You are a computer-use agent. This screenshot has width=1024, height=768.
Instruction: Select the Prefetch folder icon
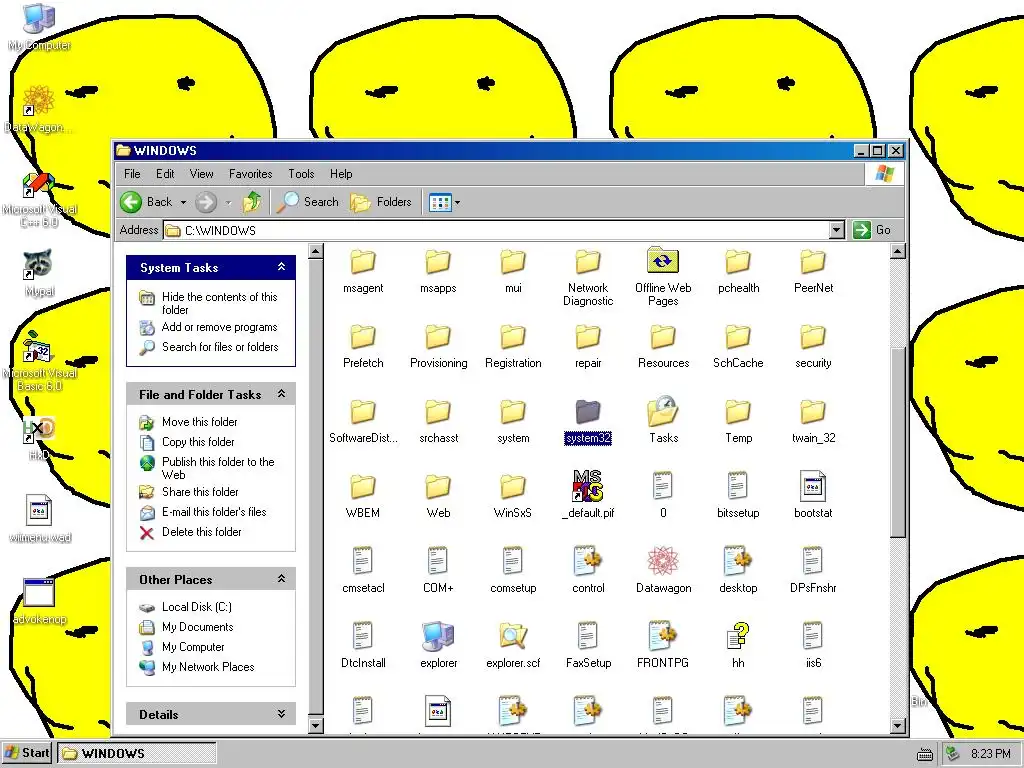pos(363,336)
